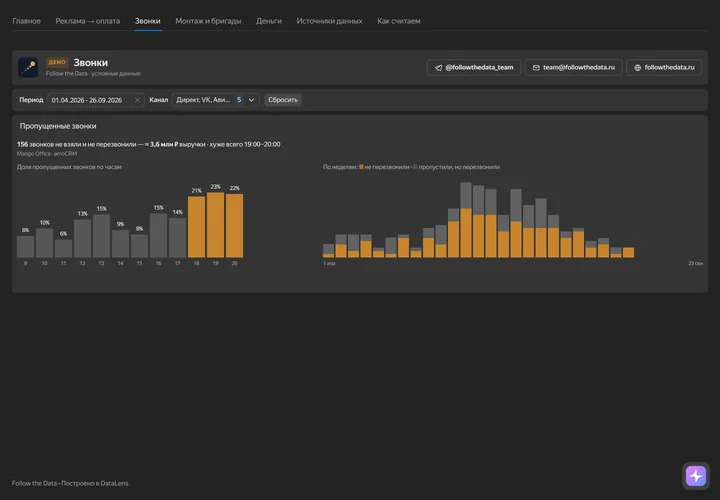720x500 pixels.
Task: Click the hour 14 bar labeled 9%
Action: pos(120,244)
